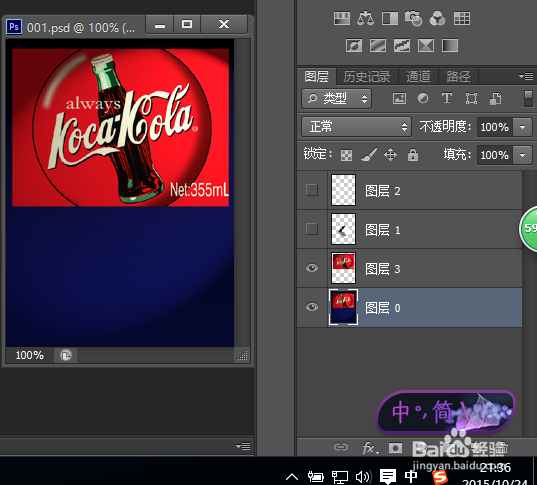The image size is (537, 485).
Task: Open the 不透明度 opacity slider arrow
Action: click(x=522, y=127)
